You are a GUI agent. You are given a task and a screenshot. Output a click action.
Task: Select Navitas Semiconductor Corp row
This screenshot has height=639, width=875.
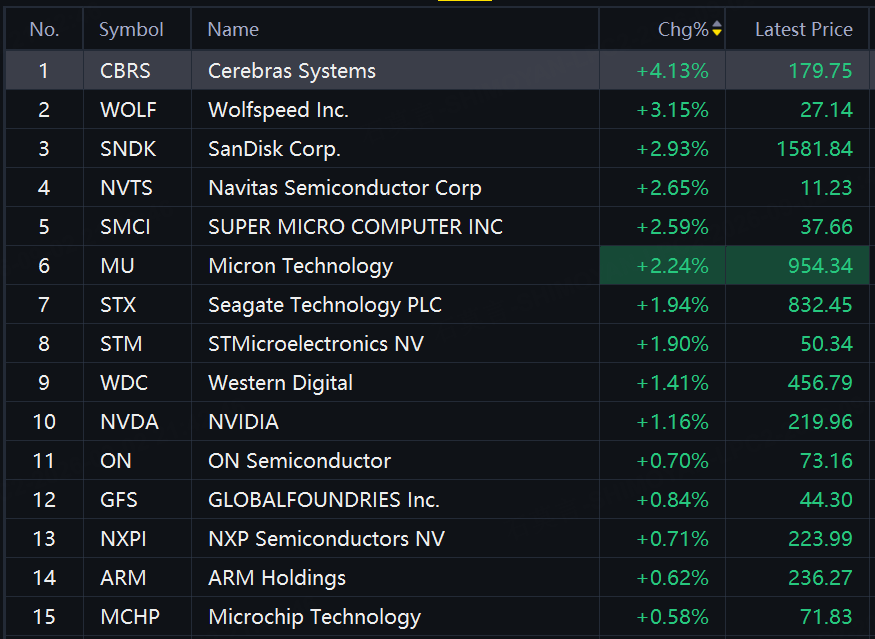(x=438, y=188)
